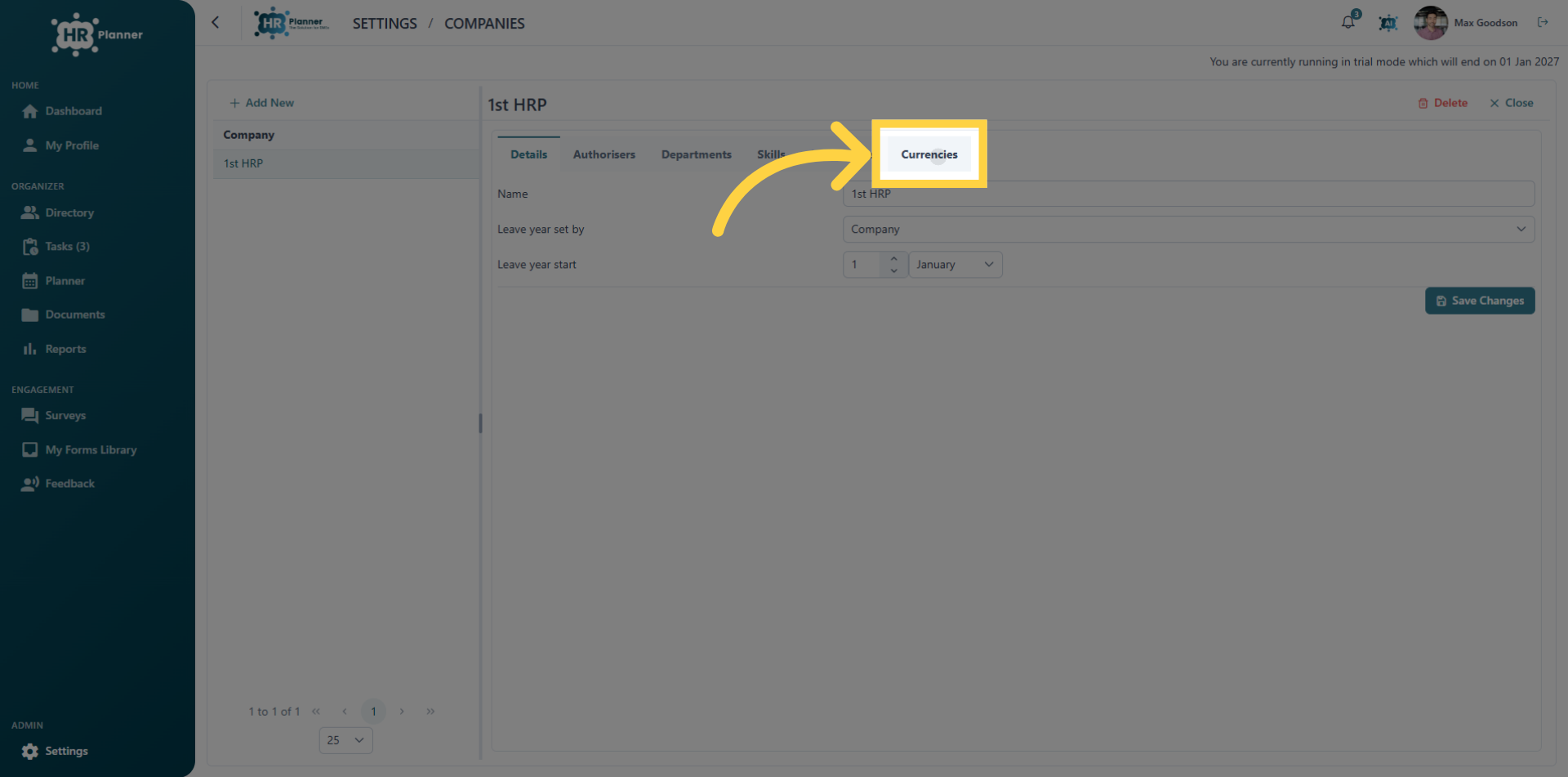This screenshot has width=1568, height=777.
Task: Open My Forms Library icon
Action: [x=30, y=450]
